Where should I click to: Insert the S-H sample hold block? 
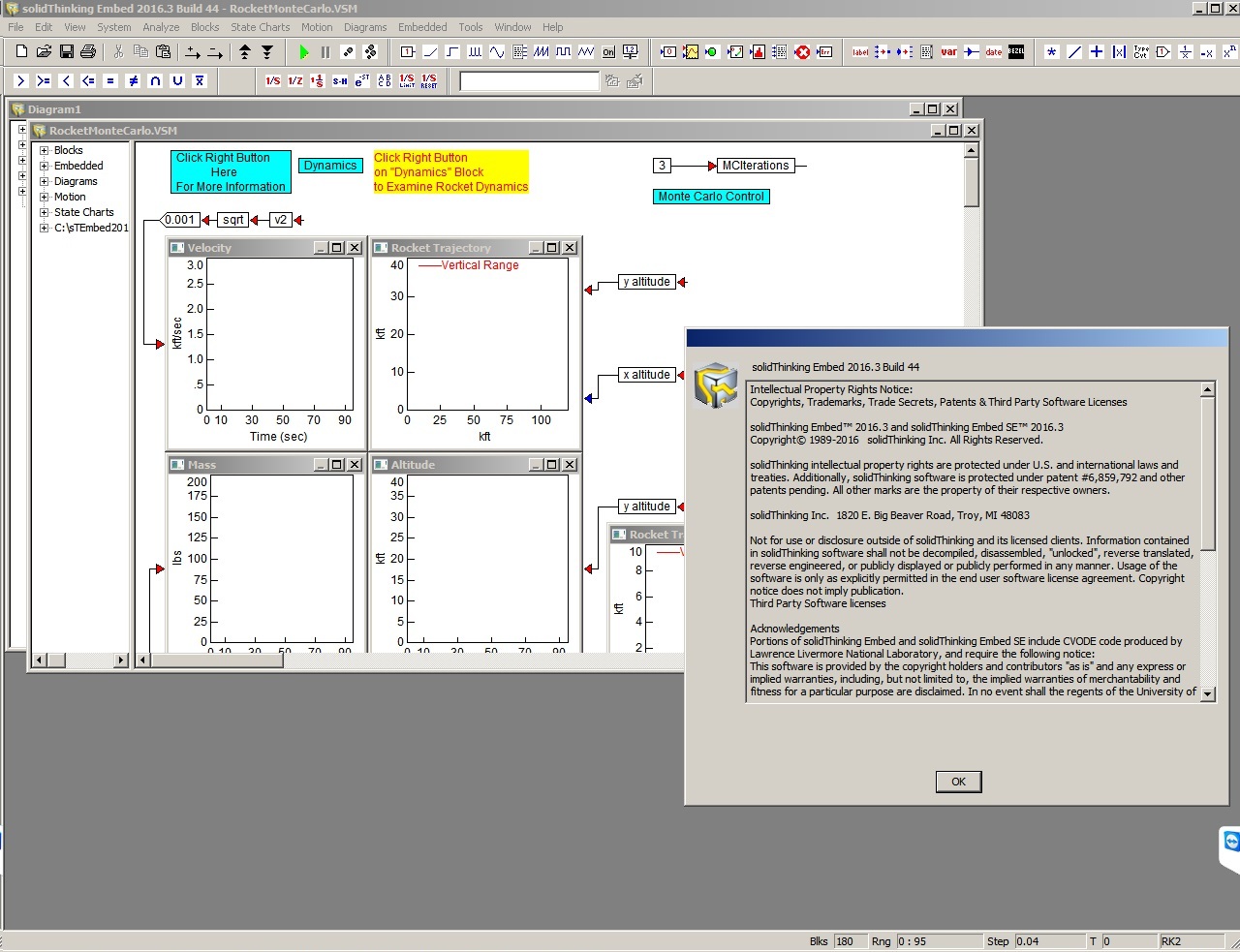(340, 81)
